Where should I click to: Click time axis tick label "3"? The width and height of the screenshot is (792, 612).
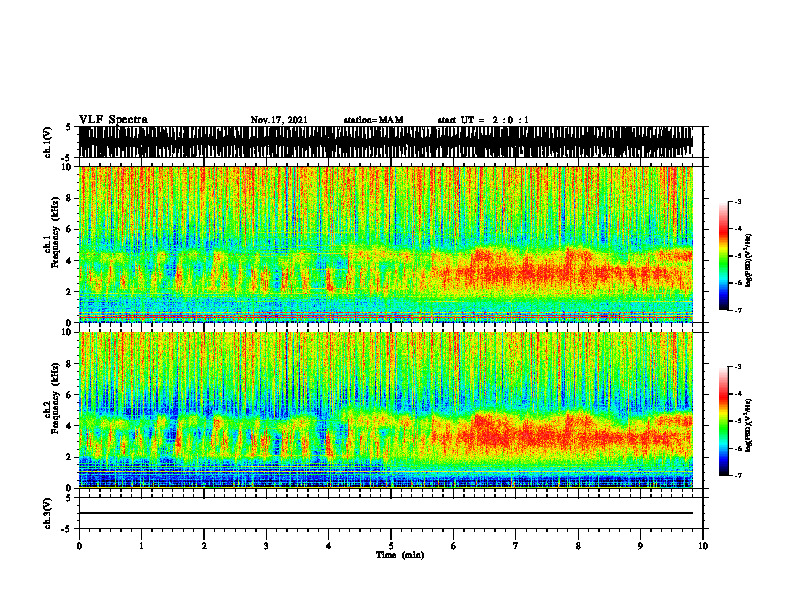point(266,545)
